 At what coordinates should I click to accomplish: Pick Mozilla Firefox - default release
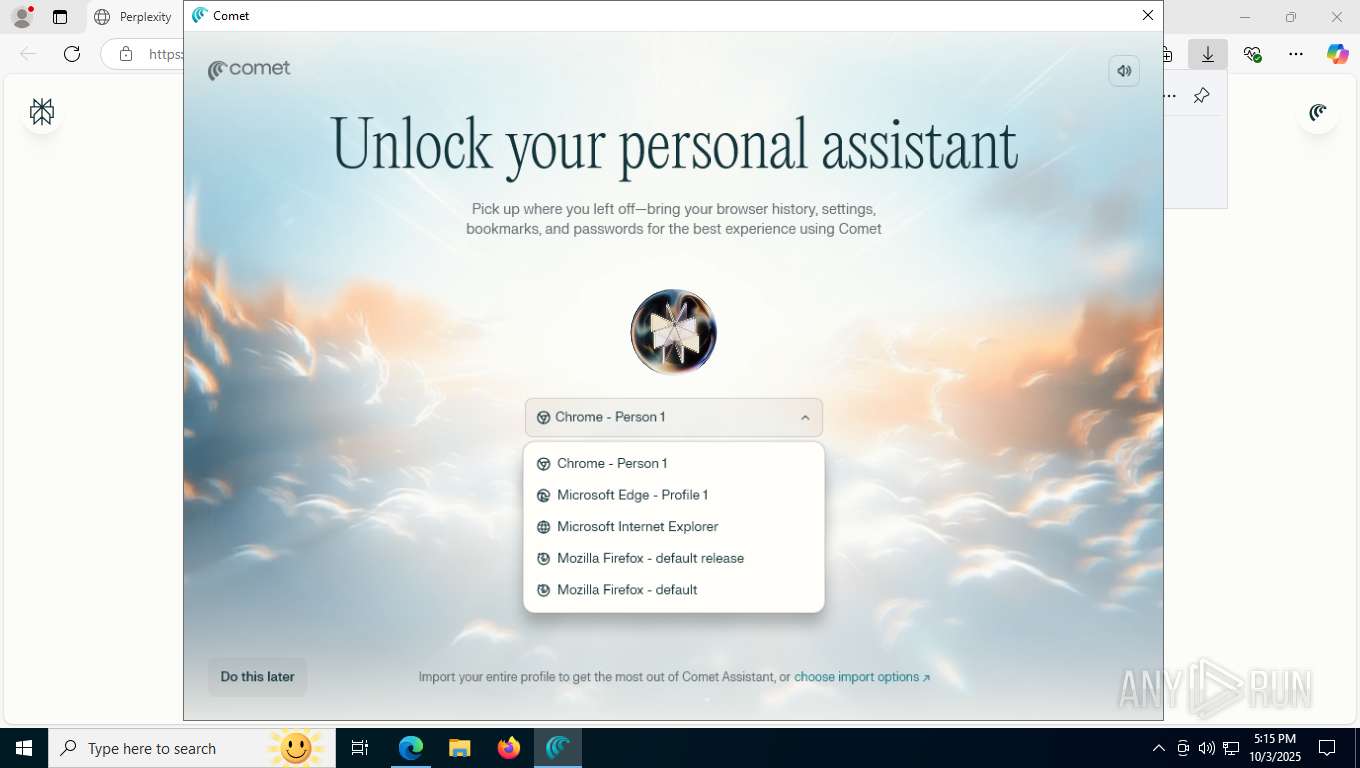pyautogui.click(x=673, y=558)
